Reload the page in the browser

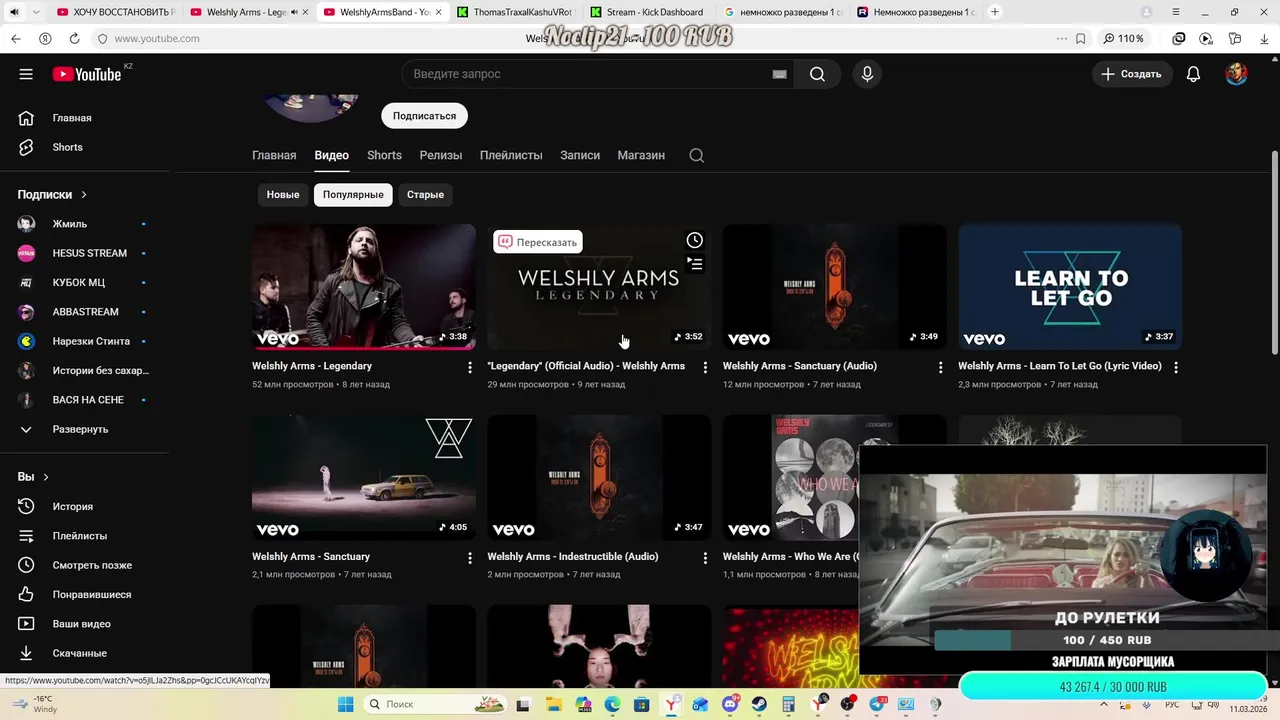[74, 38]
